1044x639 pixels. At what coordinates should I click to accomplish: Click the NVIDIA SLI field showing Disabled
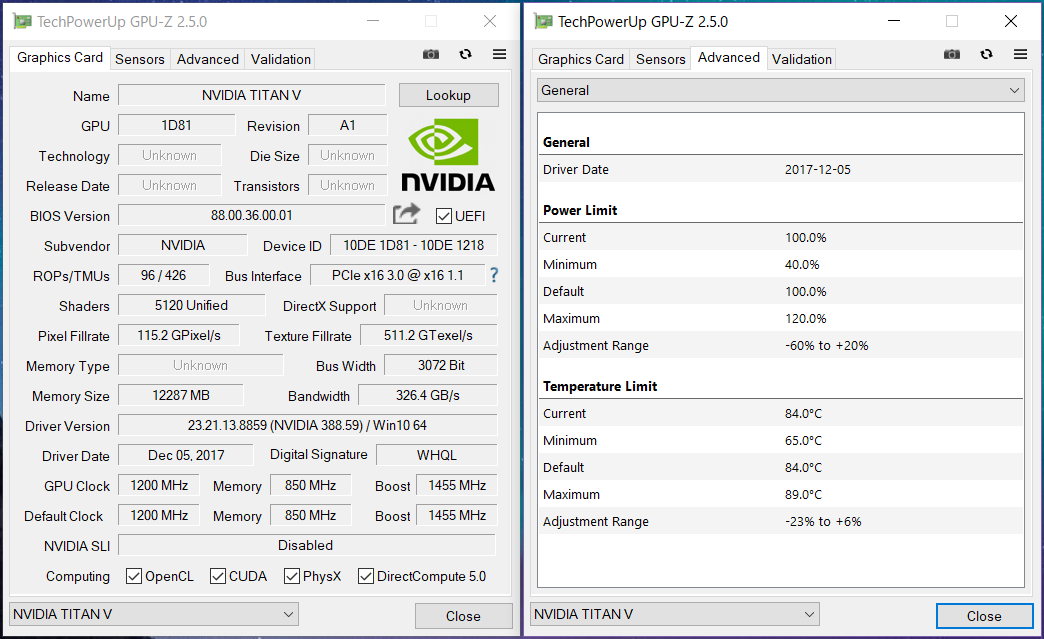[307, 545]
